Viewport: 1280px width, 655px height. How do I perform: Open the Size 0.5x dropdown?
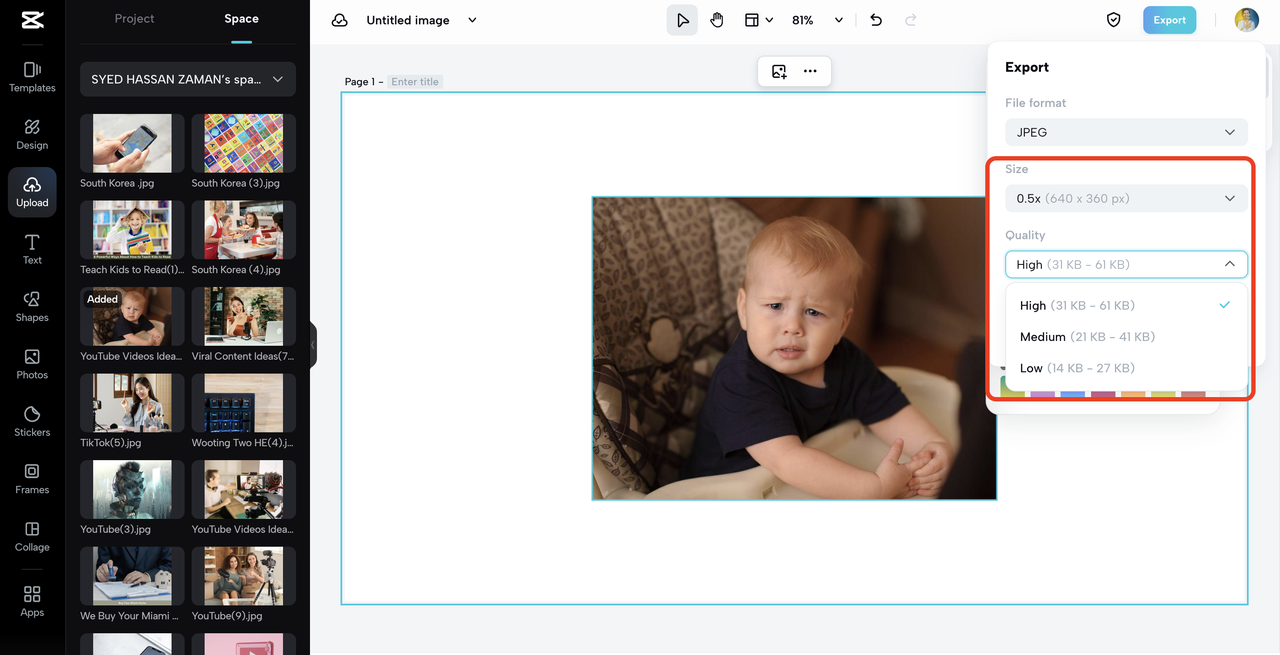tap(1126, 198)
